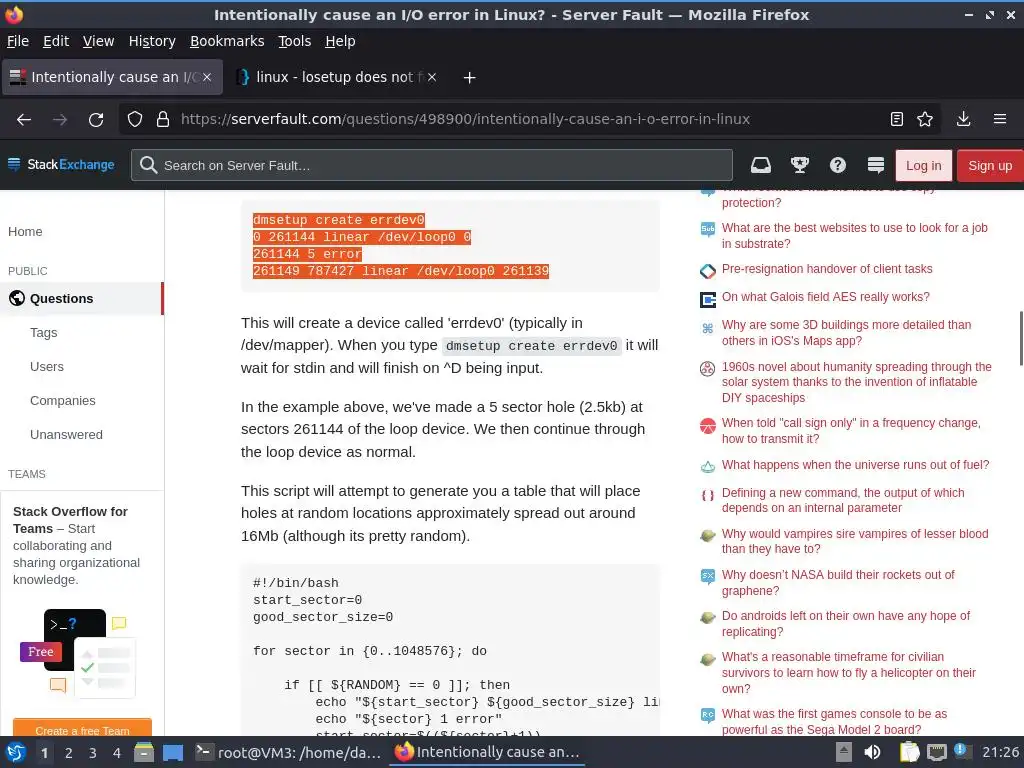Reload the current page

[96, 120]
